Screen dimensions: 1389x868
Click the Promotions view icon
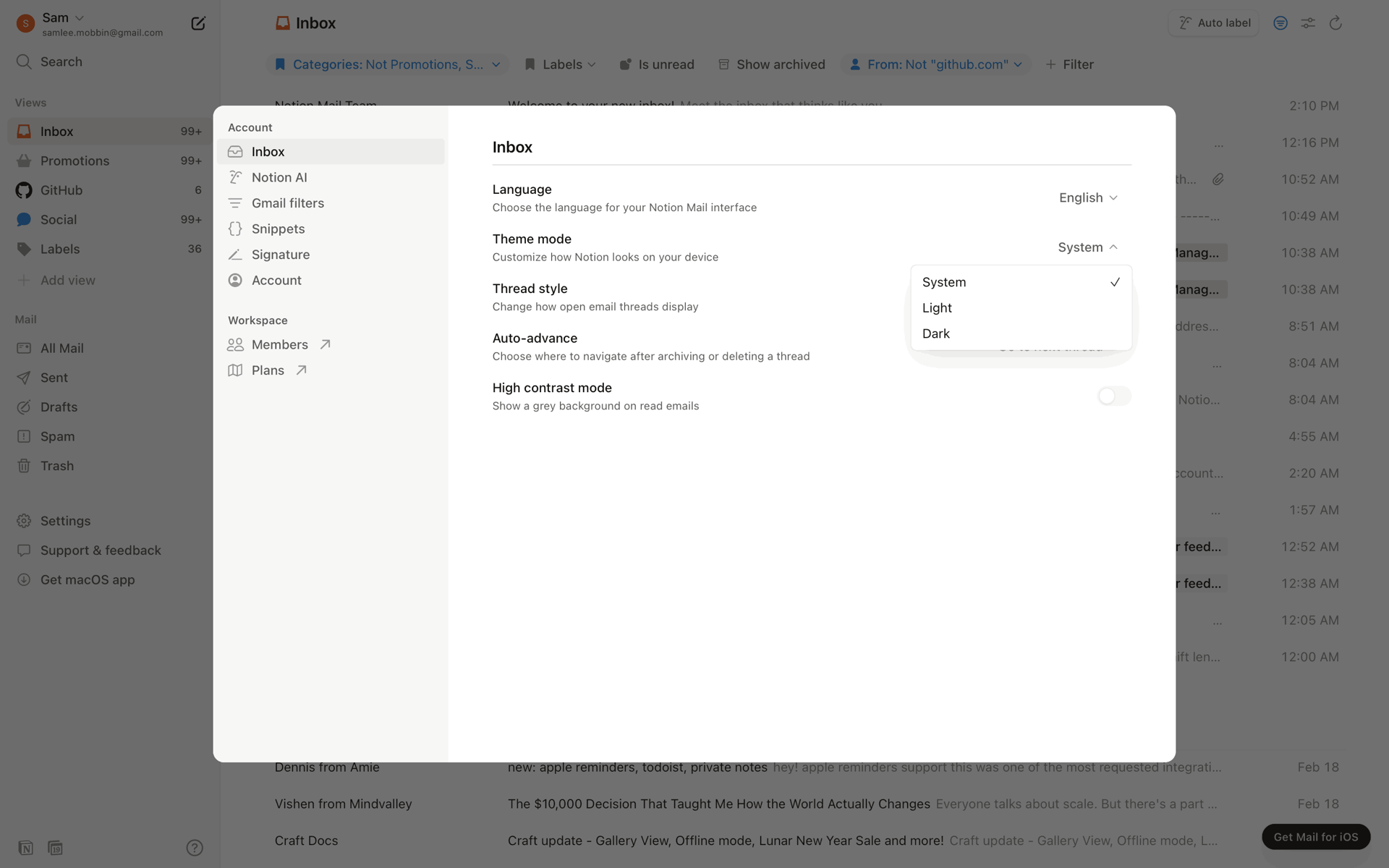point(24,161)
